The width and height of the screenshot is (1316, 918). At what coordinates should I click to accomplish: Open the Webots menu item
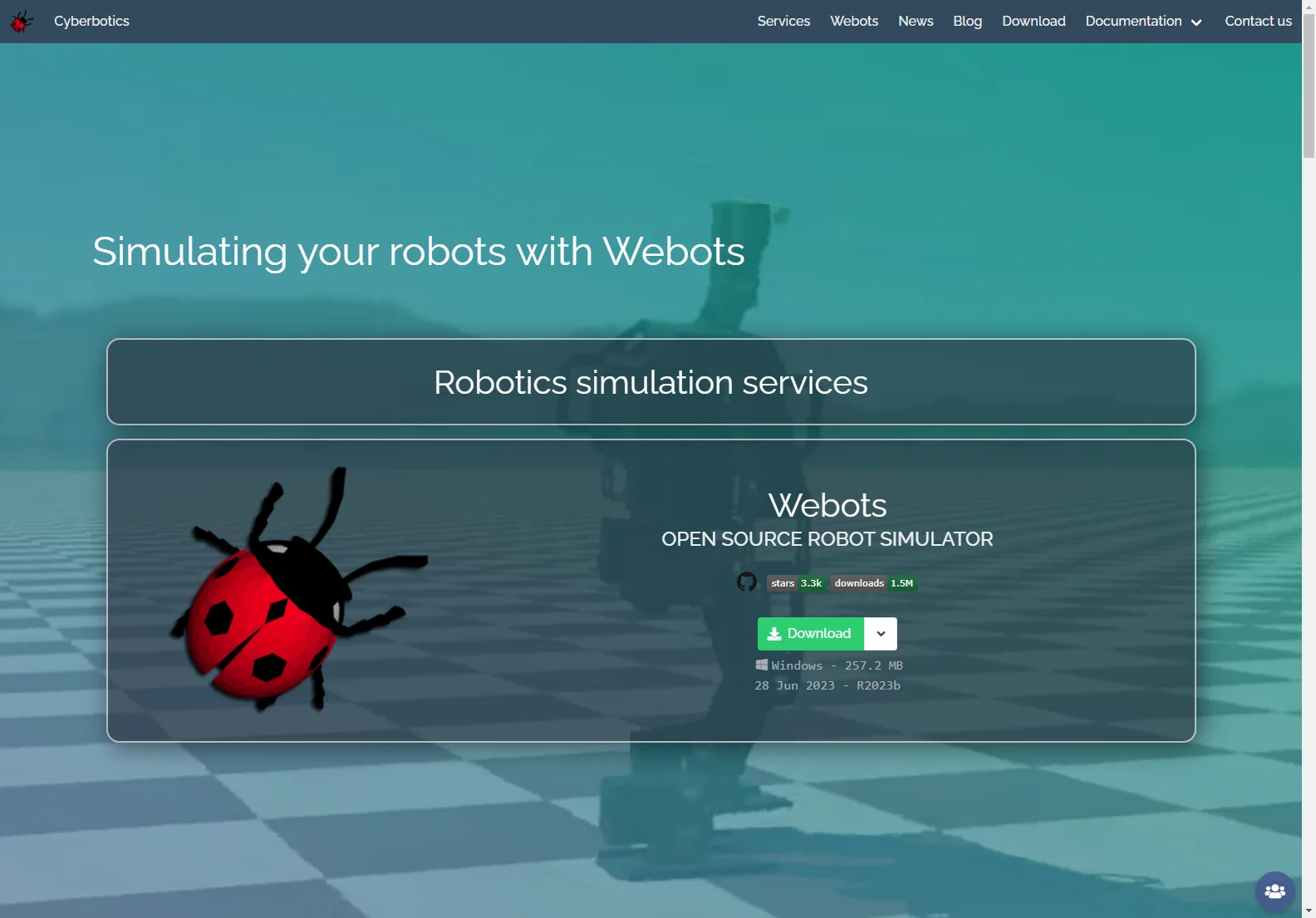pos(854,21)
